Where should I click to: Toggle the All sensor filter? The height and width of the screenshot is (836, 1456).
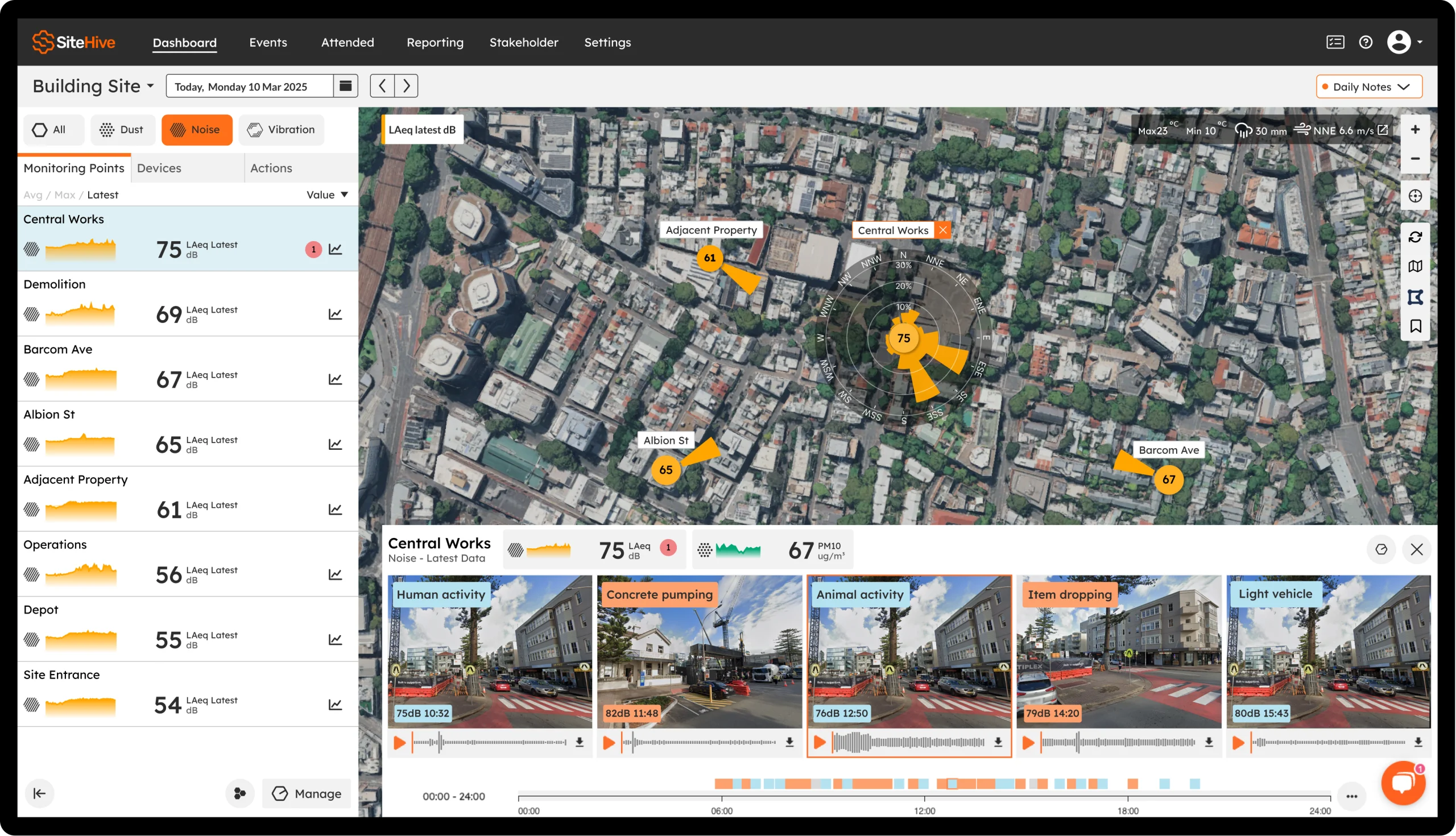coord(53,130)
